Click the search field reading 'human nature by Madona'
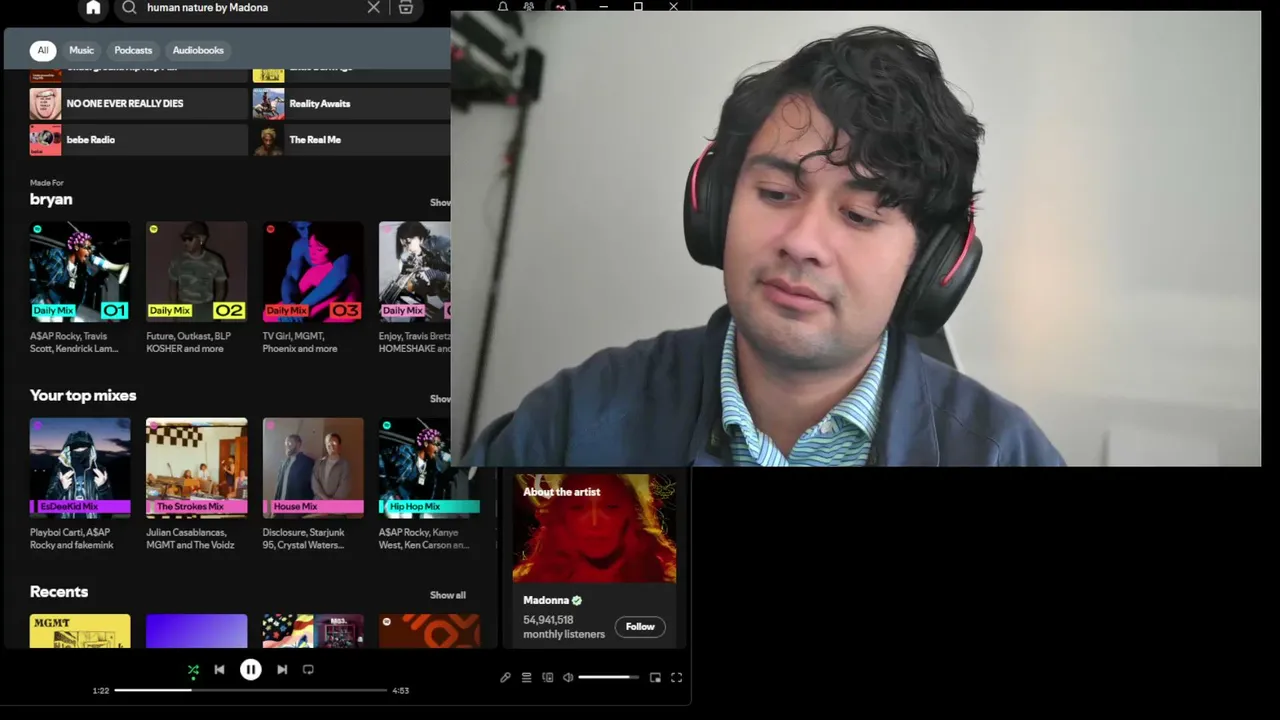This screenshot has width=1280, height=720. click(250, 8)
